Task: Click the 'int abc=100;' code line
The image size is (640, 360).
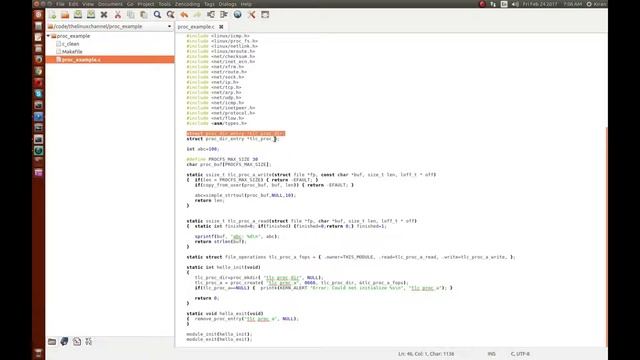Action: (x=203, y=149)
